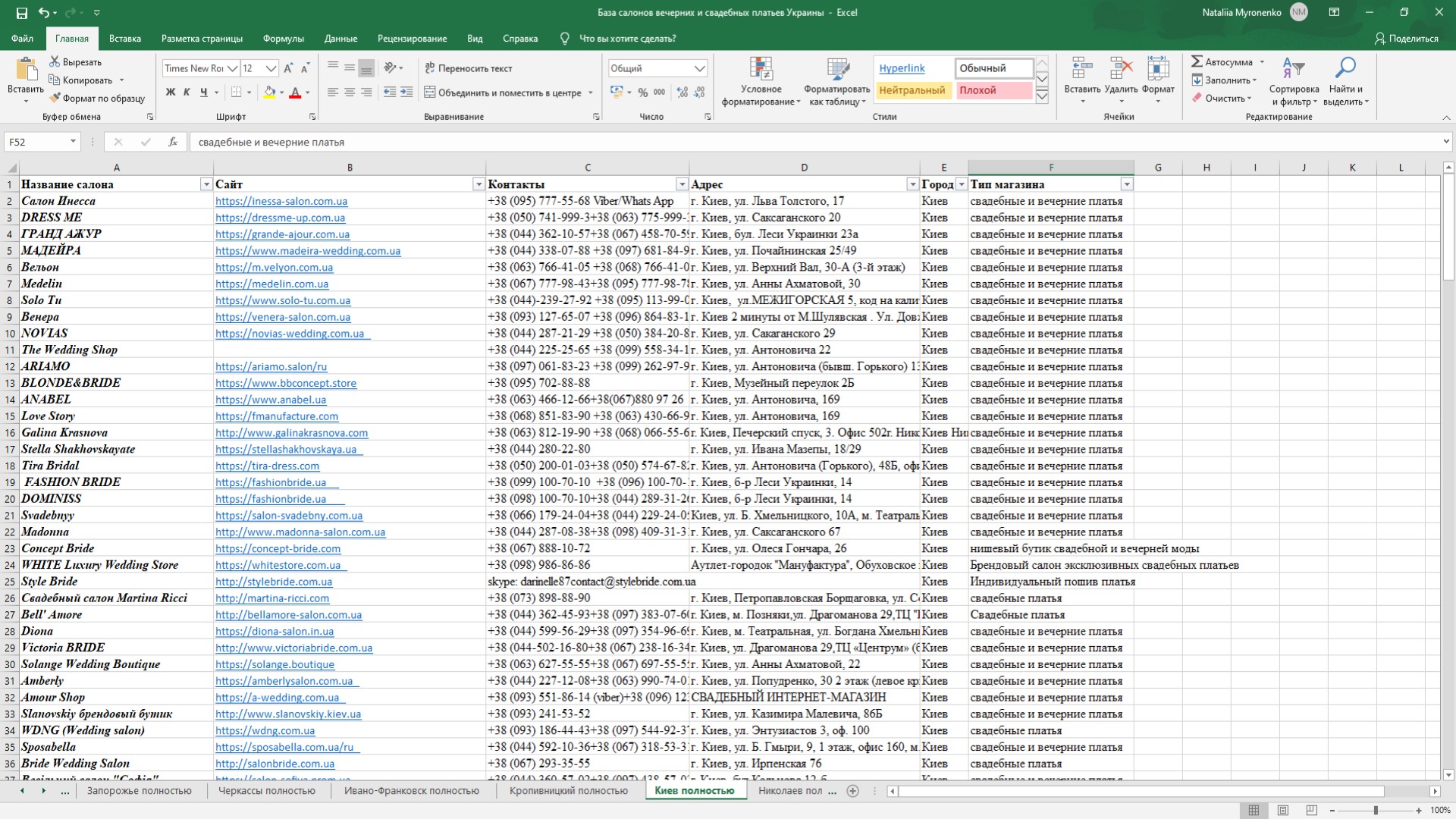Increase decimal places icon
Image resolution: width=1456 pixels, height=819 pixels.
[682, 93]
